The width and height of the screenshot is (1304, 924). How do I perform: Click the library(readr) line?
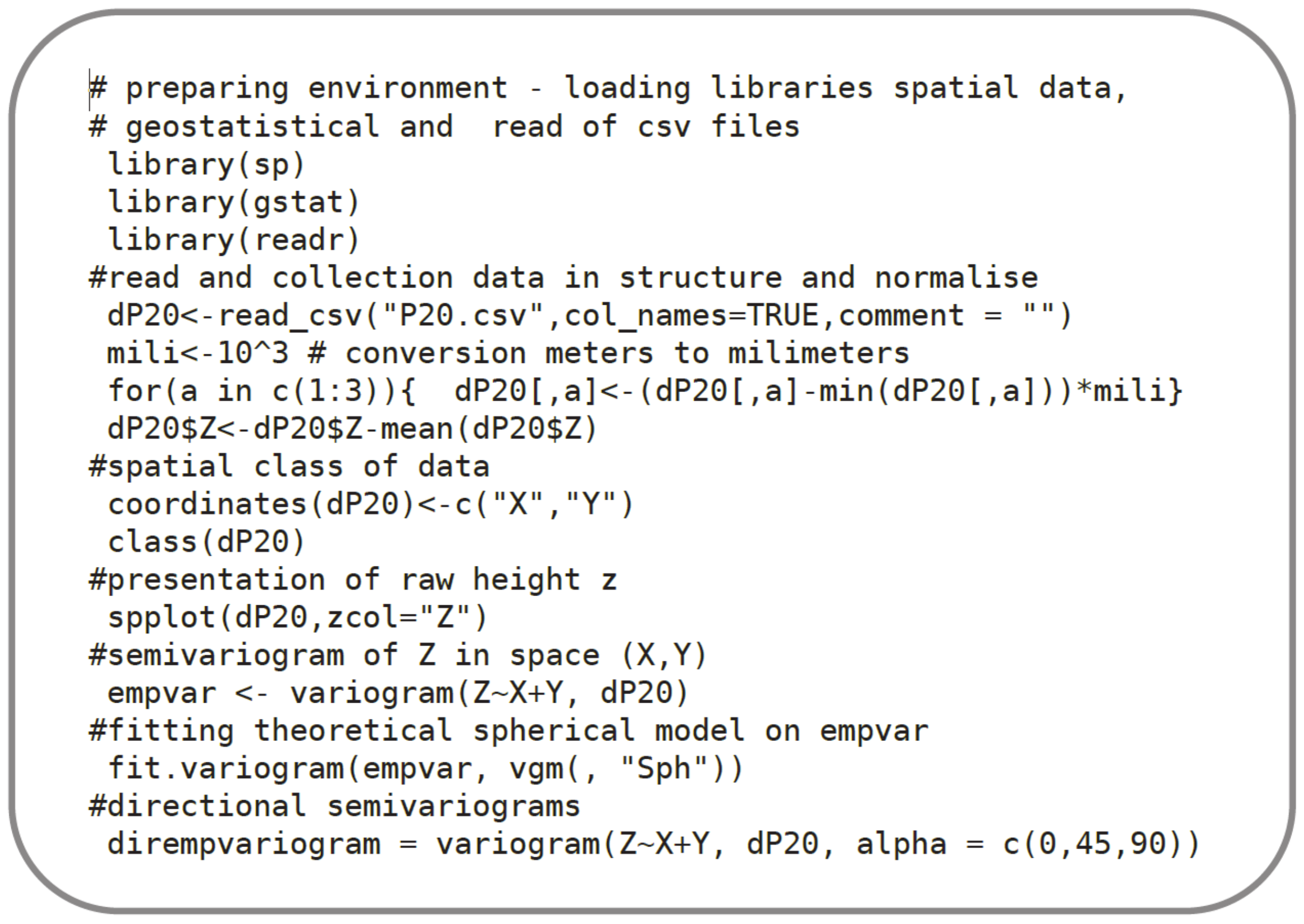(234, 240)
